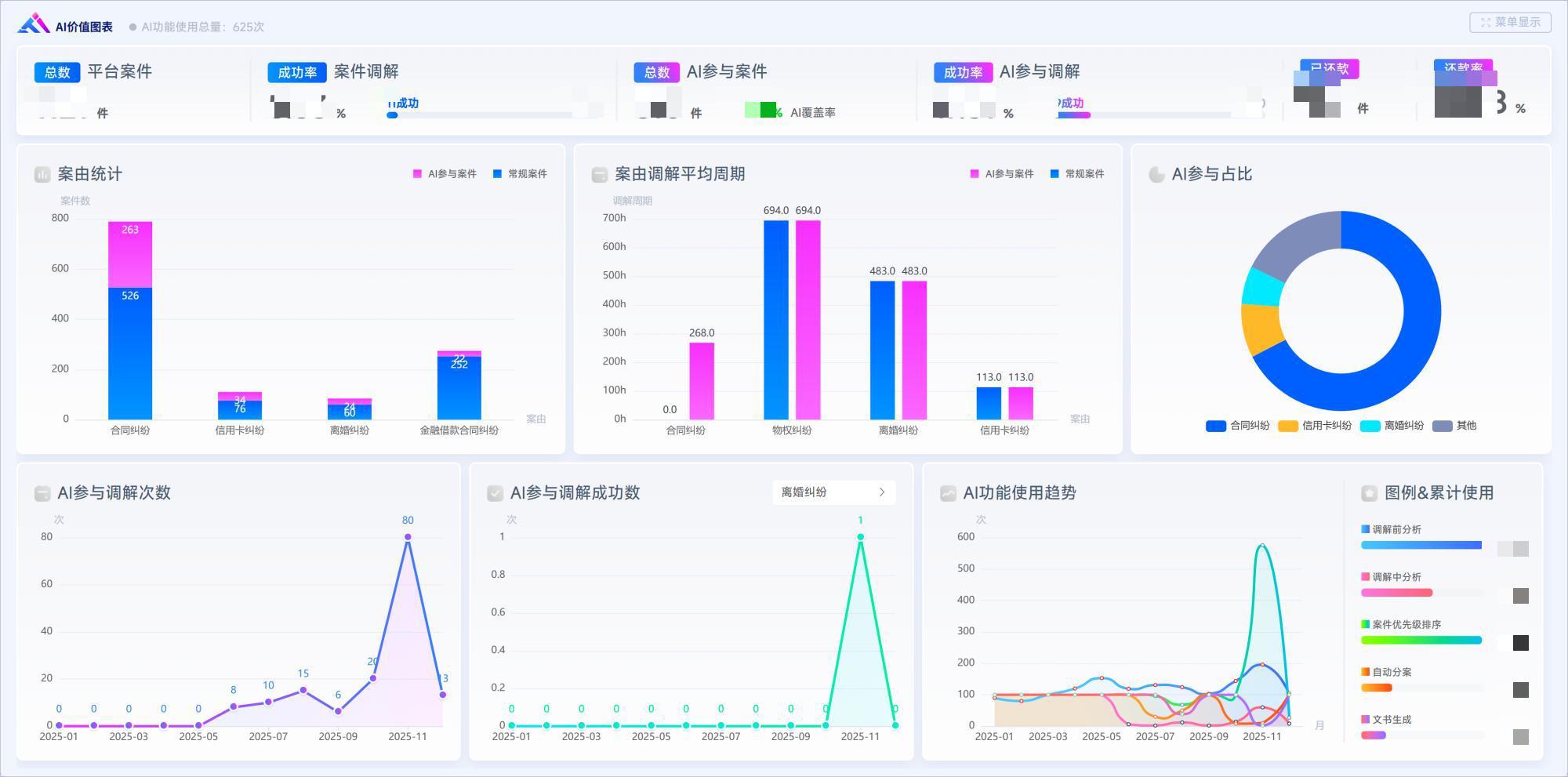Click the AI价值图表 logo icon
The image size is (1568, 777).
tap(34, 24)
